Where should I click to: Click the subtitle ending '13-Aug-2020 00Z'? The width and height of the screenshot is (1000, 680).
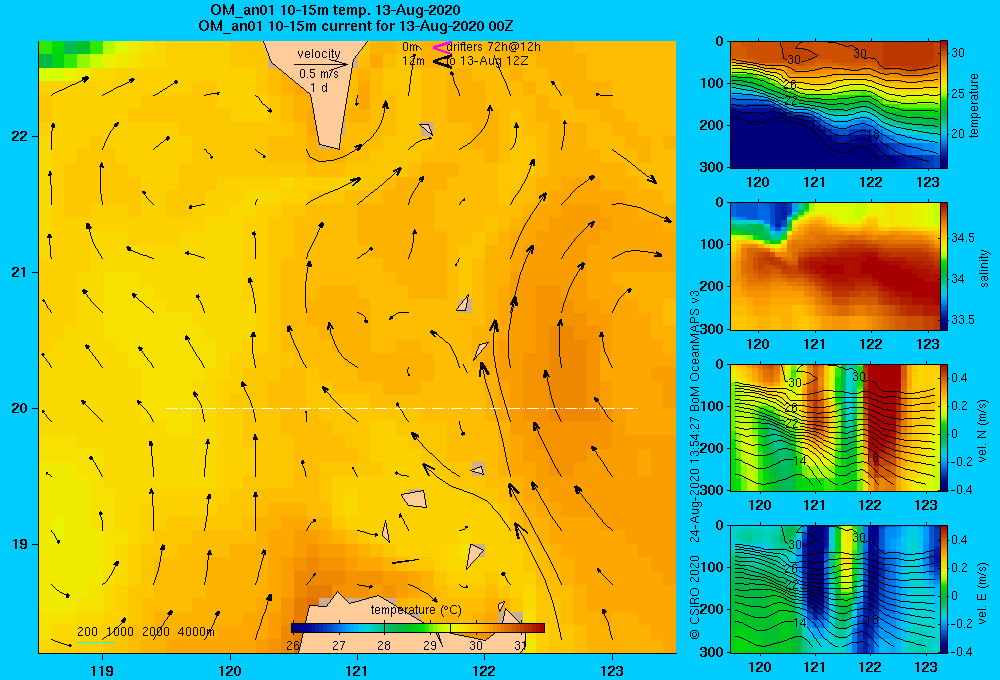pyautogui.click(x=355, y=26)
